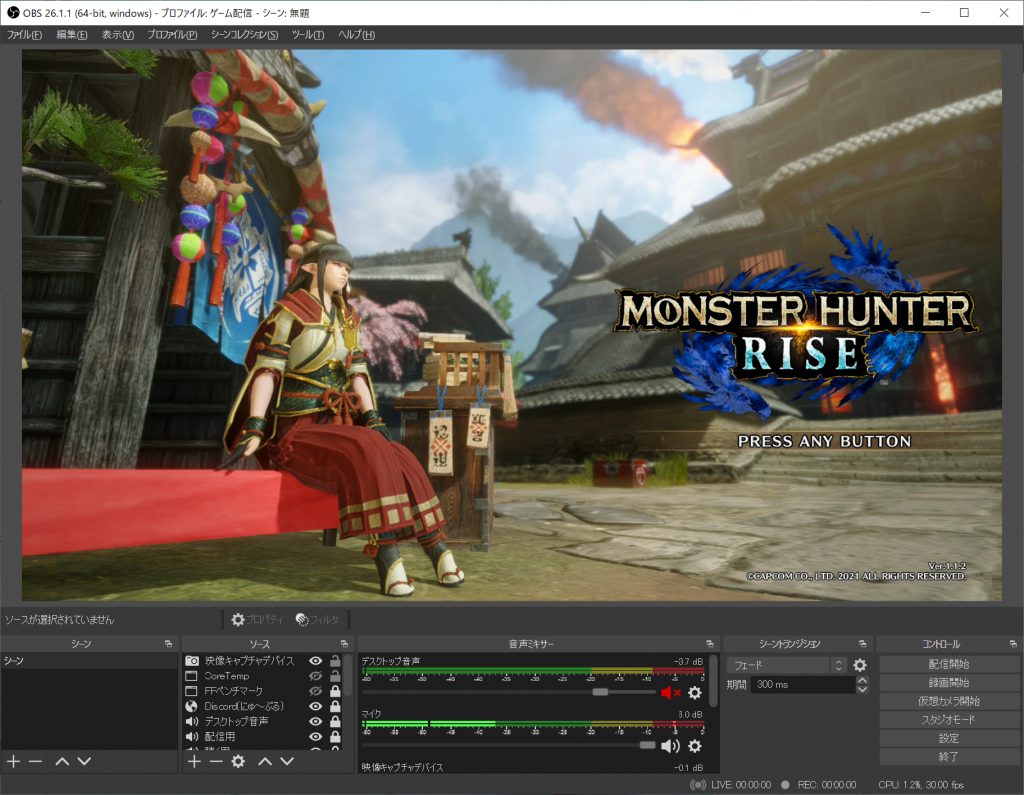Click the OBS logo in the title bar

(x=12, y=12)
